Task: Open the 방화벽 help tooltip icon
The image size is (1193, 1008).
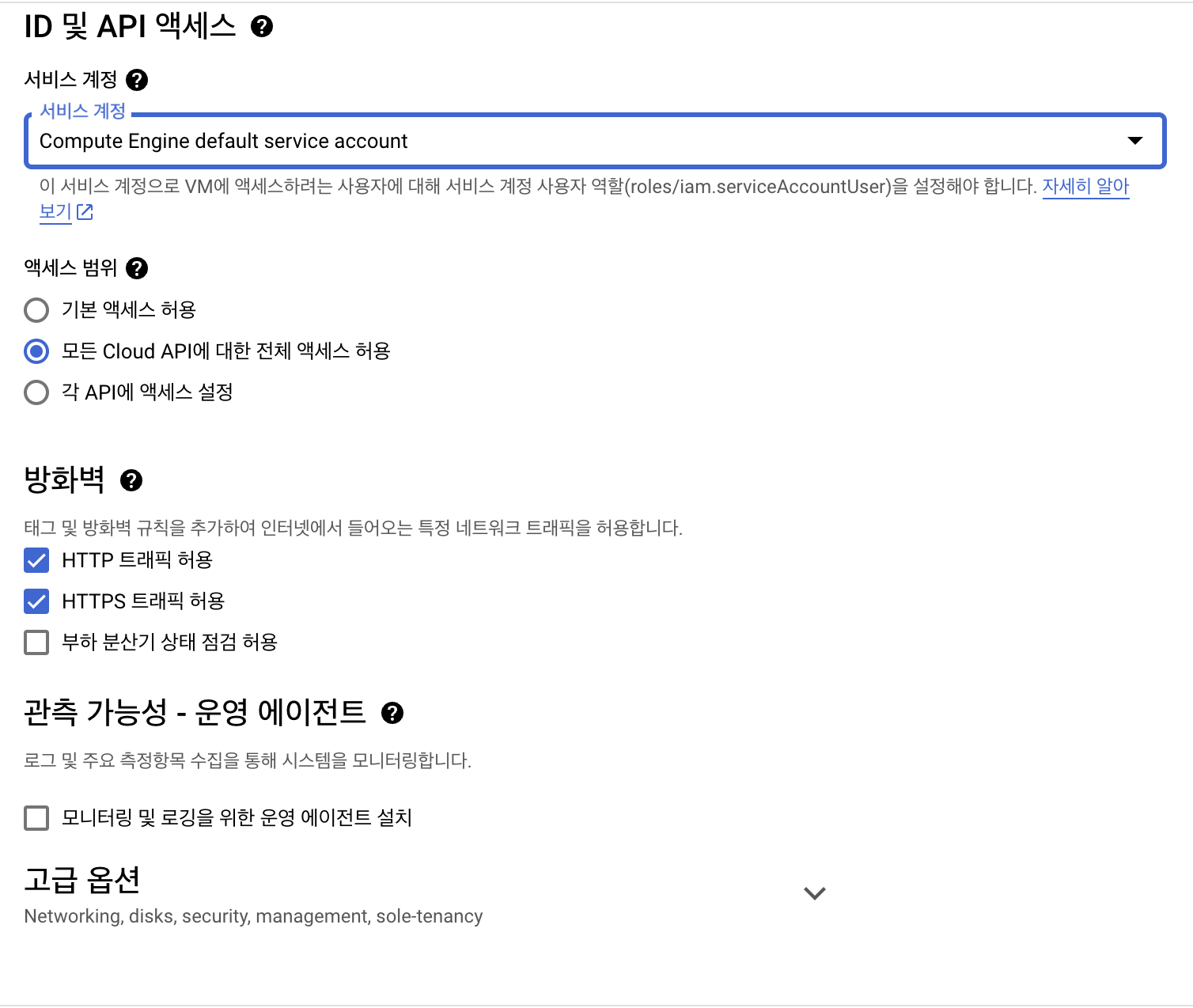Action: click(131, 480)
